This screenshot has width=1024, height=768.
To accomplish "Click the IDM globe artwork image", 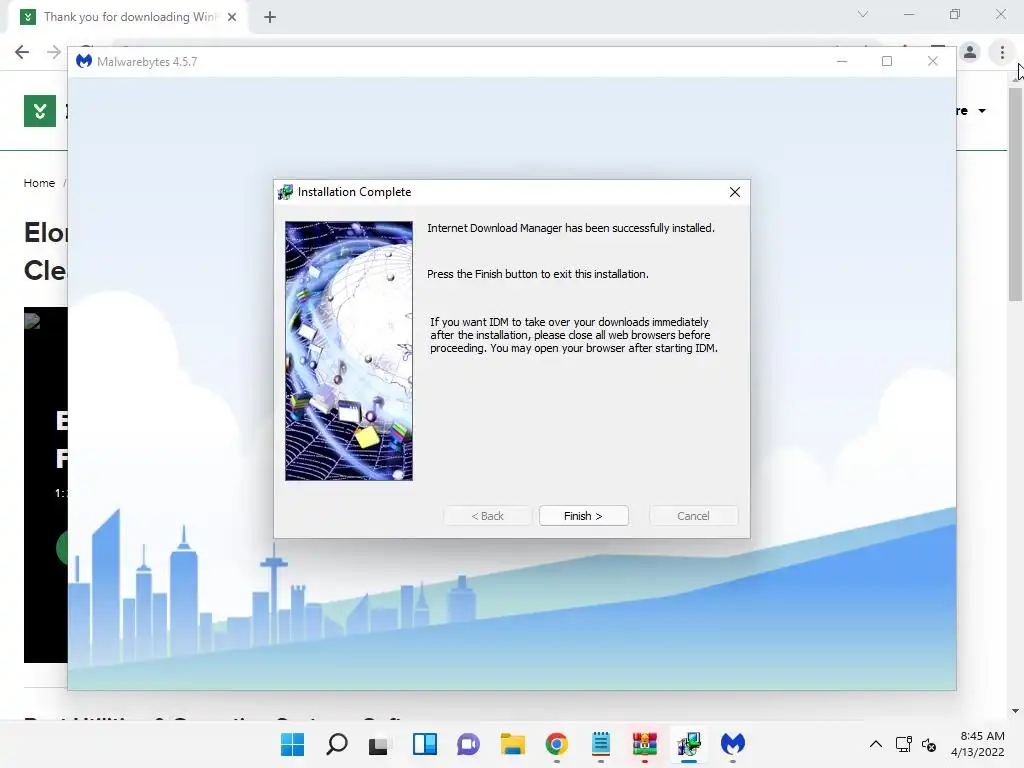I will pos(349,351).
